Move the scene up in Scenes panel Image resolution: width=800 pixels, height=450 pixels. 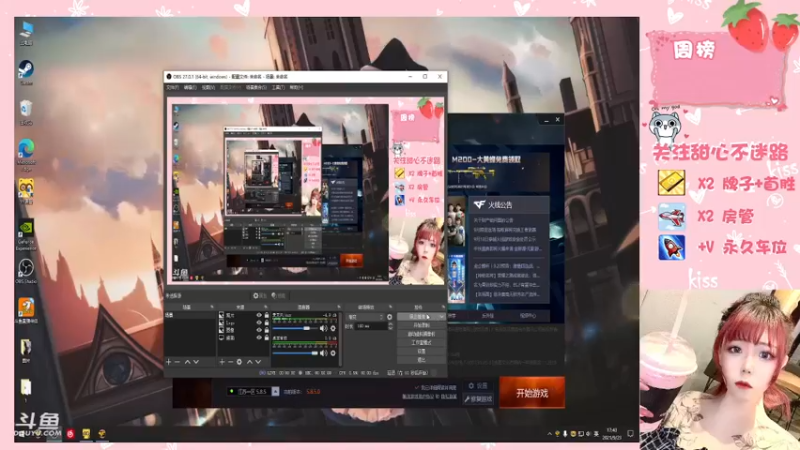187,362
